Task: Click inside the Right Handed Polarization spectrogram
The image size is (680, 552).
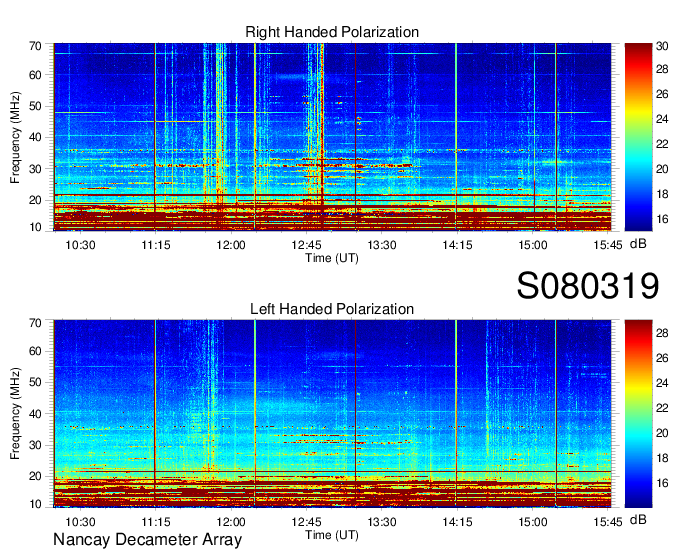Action: (332, 137)
